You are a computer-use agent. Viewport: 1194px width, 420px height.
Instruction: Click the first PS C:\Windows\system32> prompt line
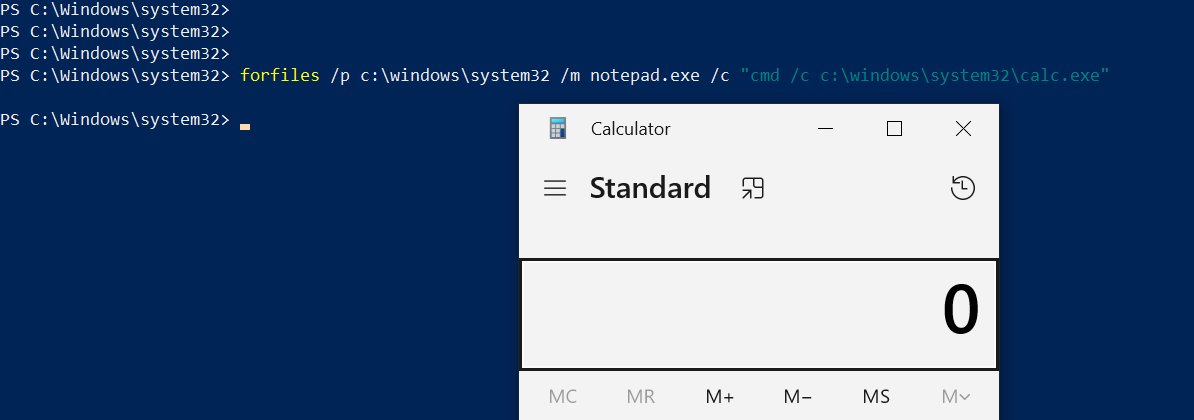coord(114,10)
